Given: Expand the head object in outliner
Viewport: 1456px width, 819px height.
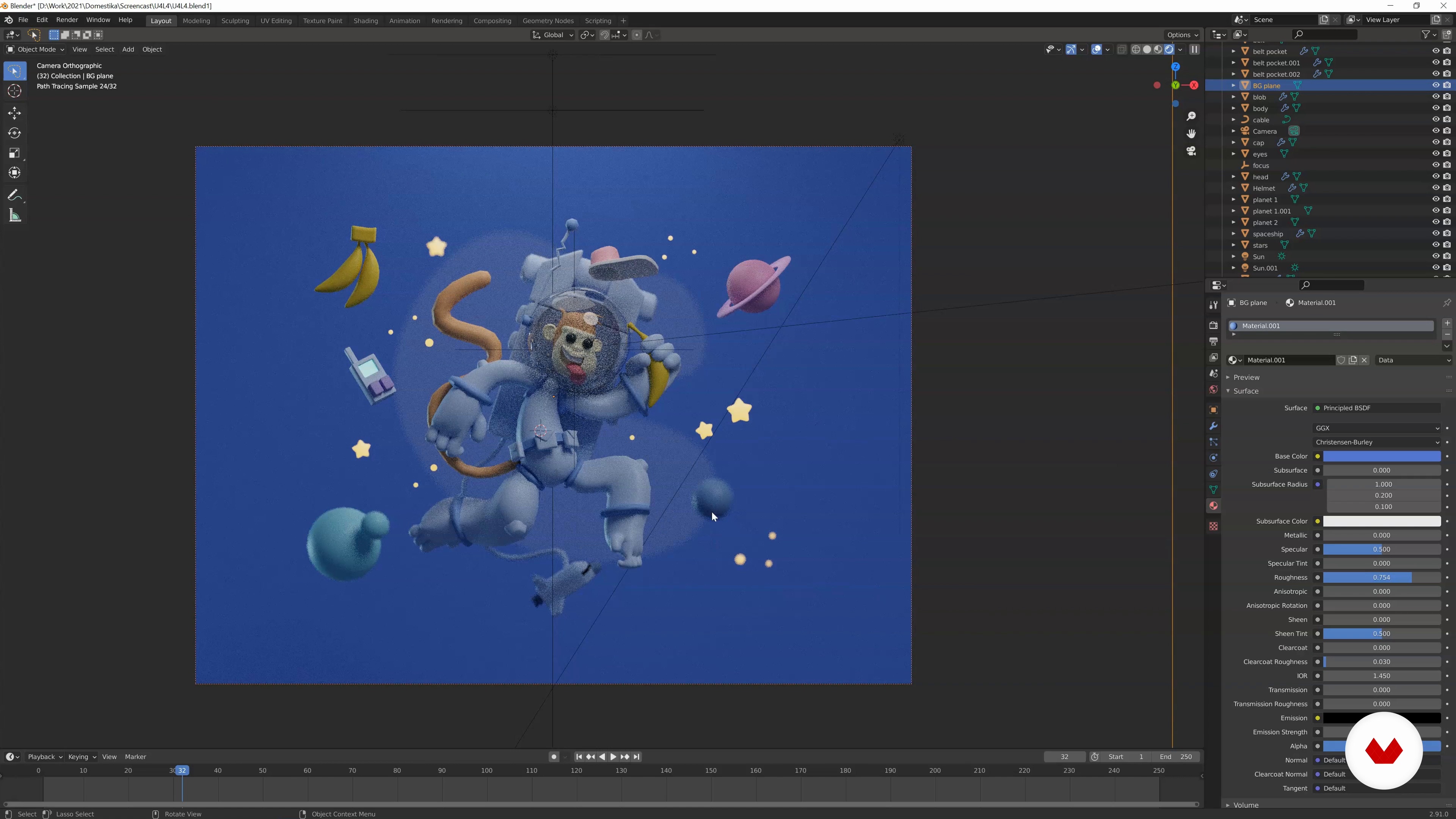Looking at the screenshot, I should point(1233,177).
